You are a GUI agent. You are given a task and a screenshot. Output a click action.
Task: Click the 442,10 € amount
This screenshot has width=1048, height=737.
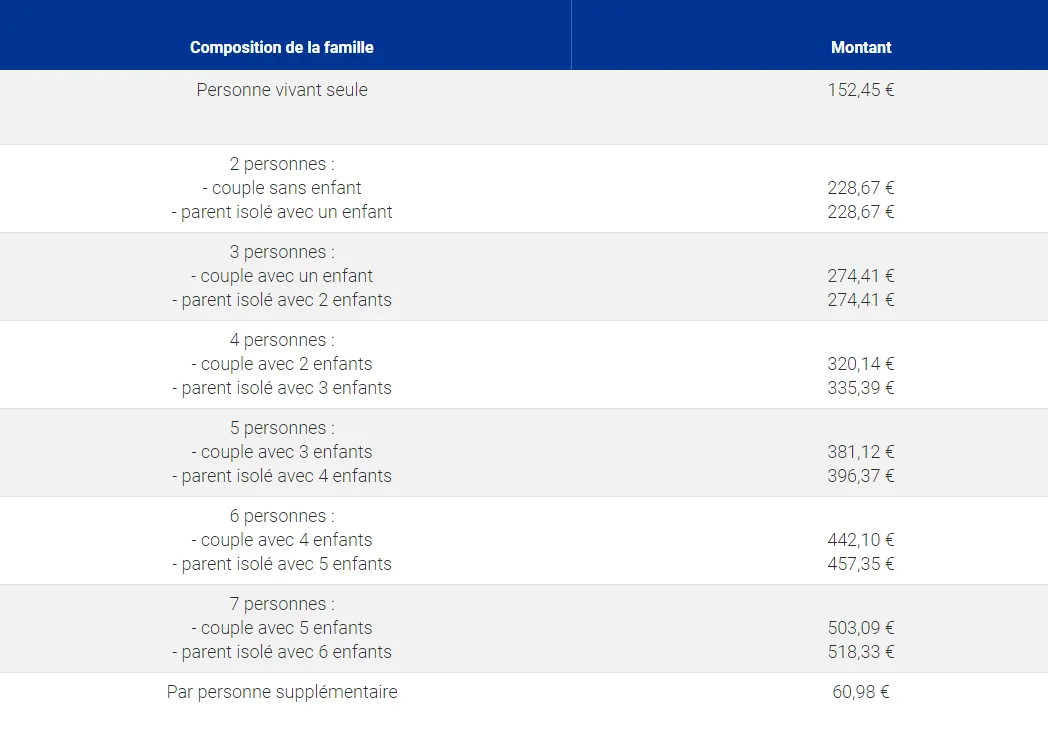point(860,540)
